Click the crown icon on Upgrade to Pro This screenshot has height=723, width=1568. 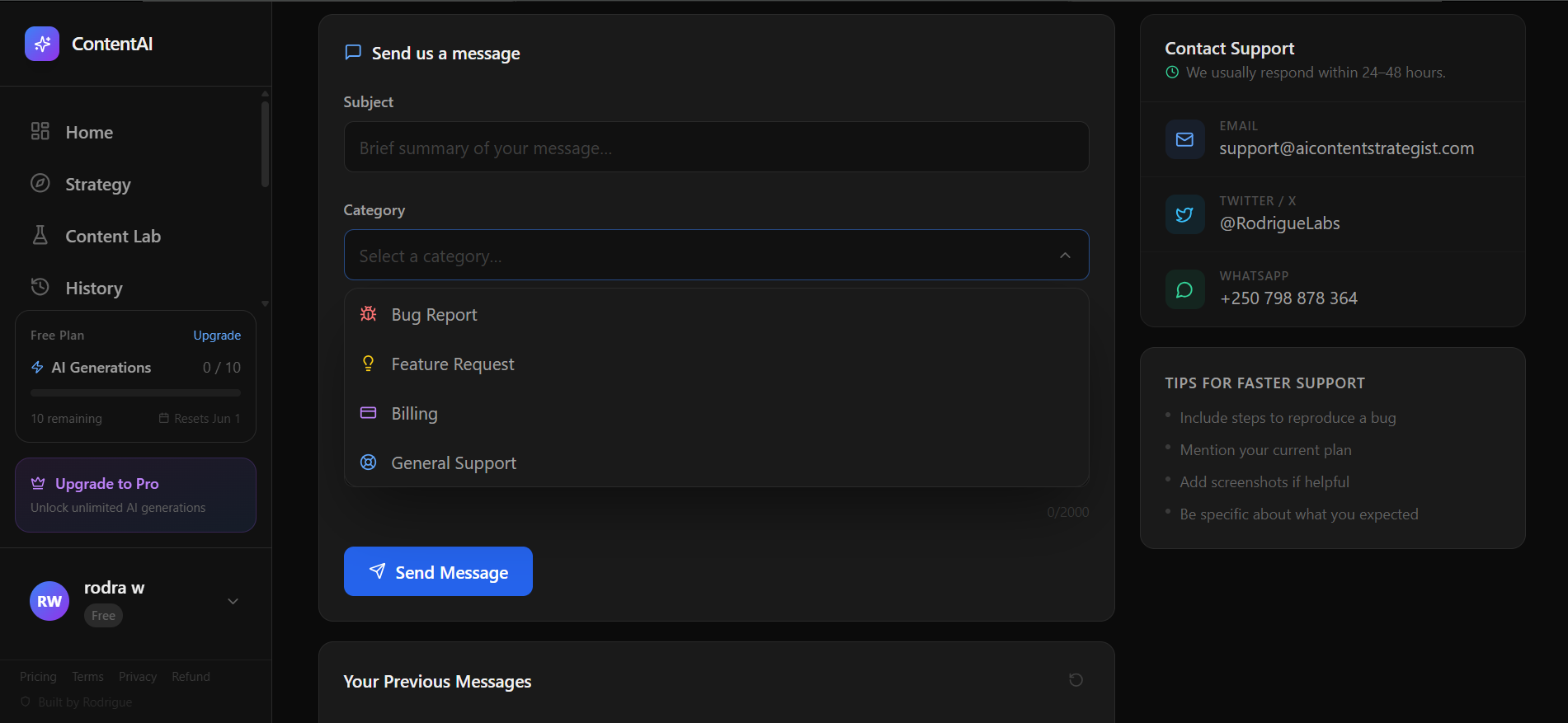(x=38, y=483)
